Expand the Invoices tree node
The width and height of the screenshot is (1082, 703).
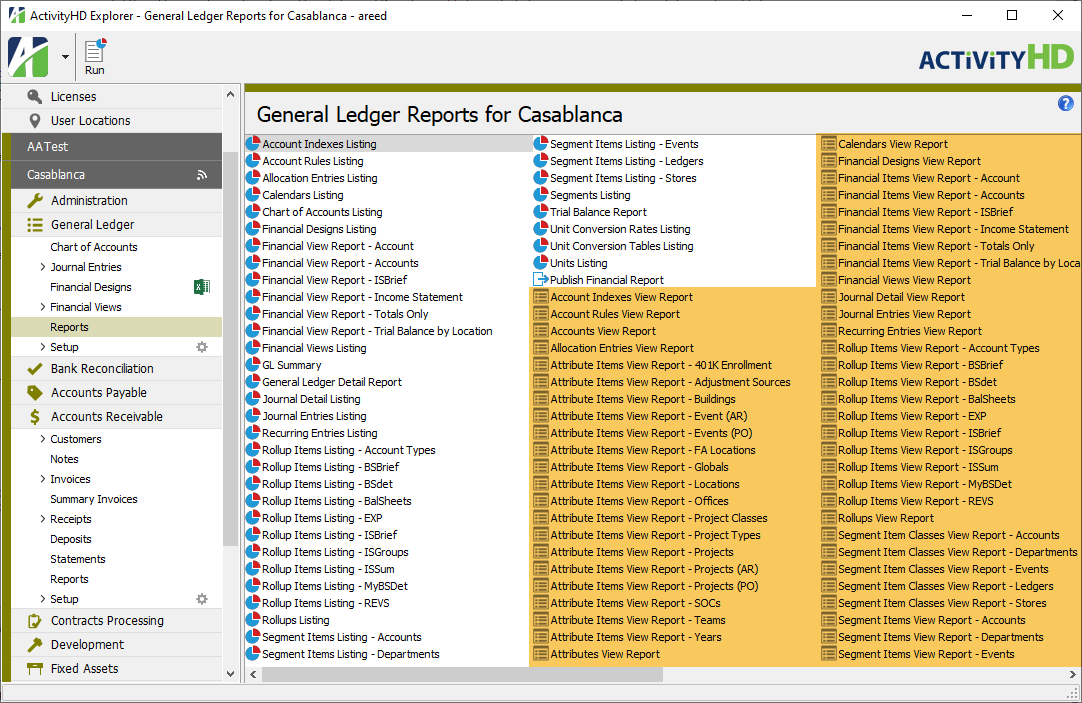tap(43, 479)
